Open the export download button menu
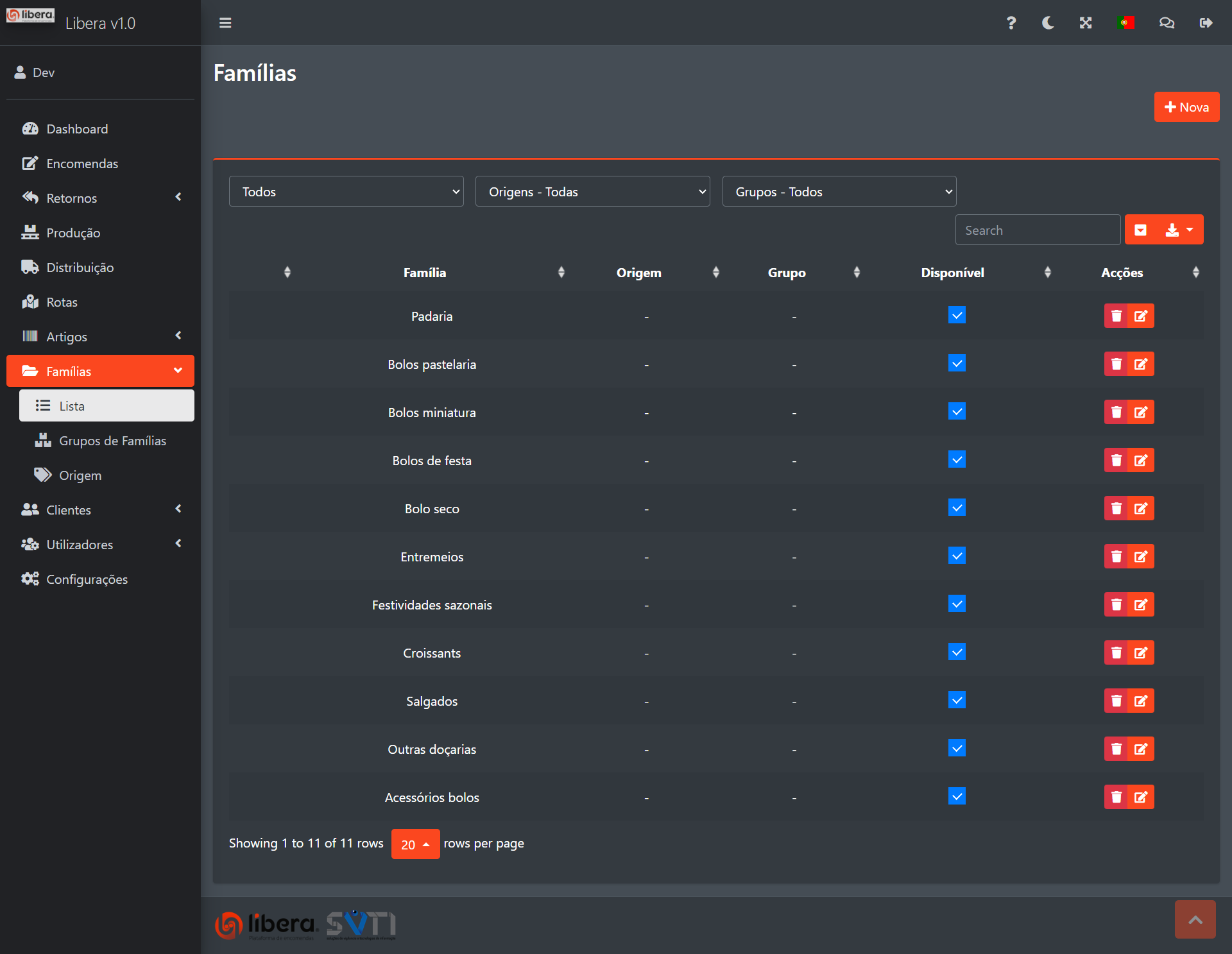This screenshot has width=1232, height=954. click(x=1179, y=230)
